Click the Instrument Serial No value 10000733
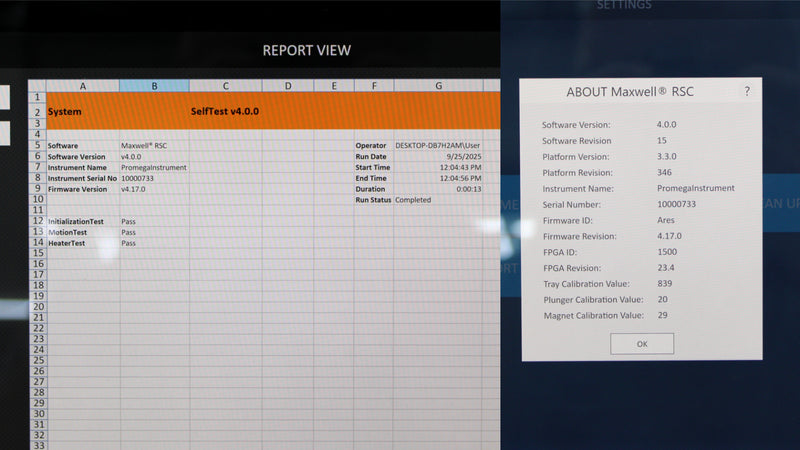The image size is (800, 450). pos(154,178)
